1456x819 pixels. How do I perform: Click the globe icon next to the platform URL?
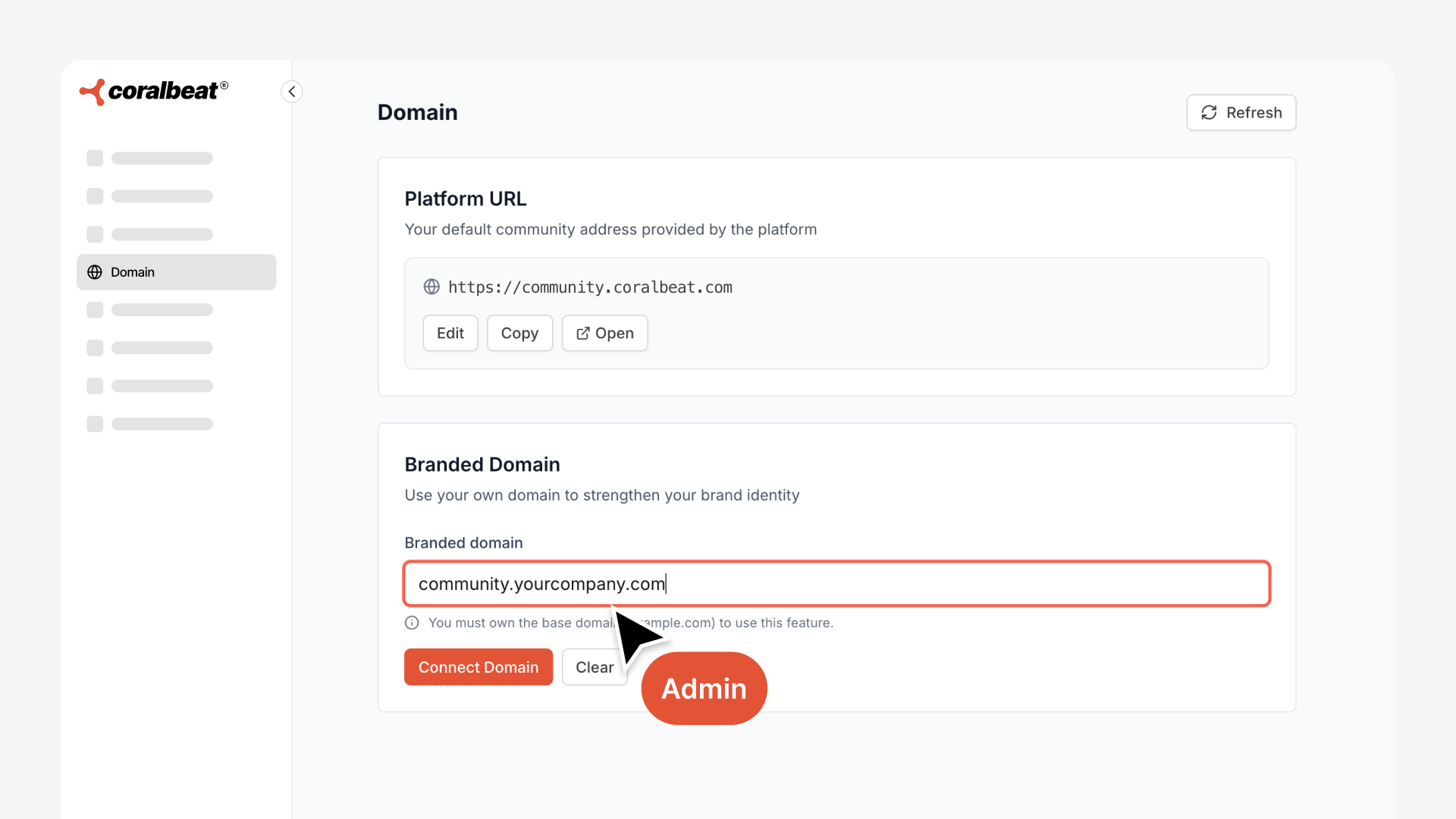(x=431, y=287)
